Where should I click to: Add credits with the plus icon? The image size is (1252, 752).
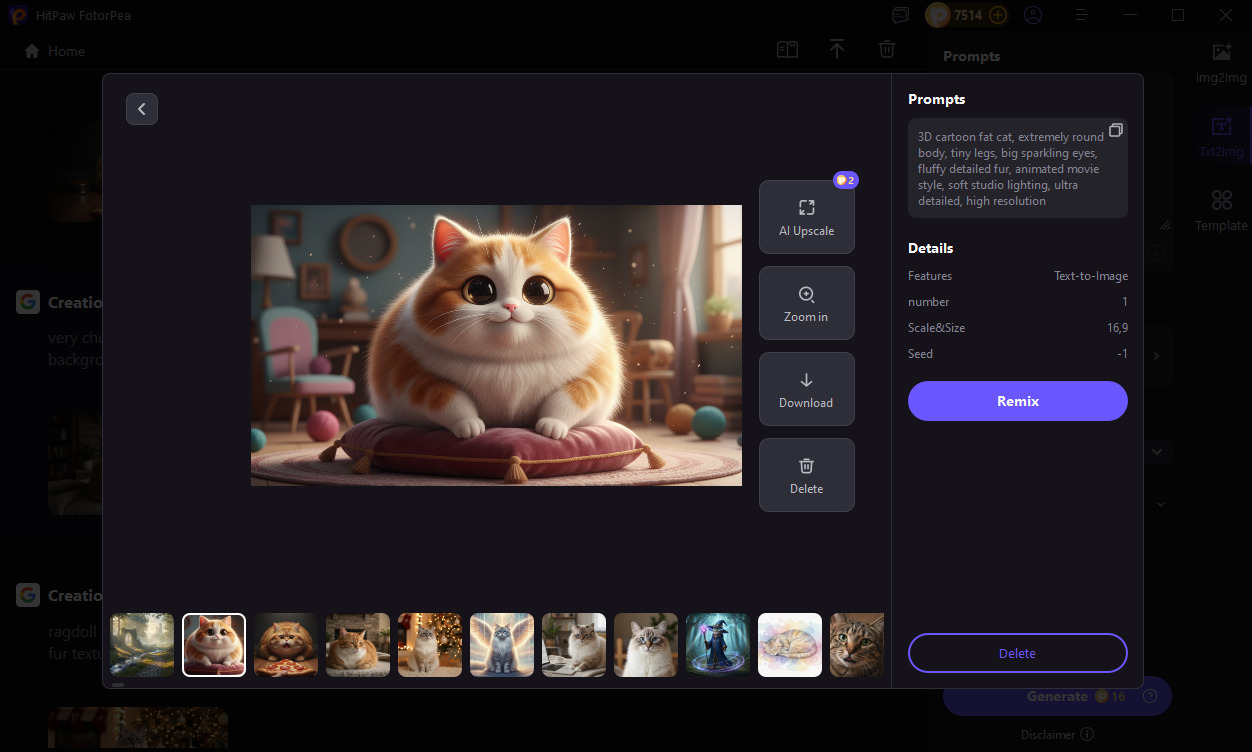pos(997,15)
